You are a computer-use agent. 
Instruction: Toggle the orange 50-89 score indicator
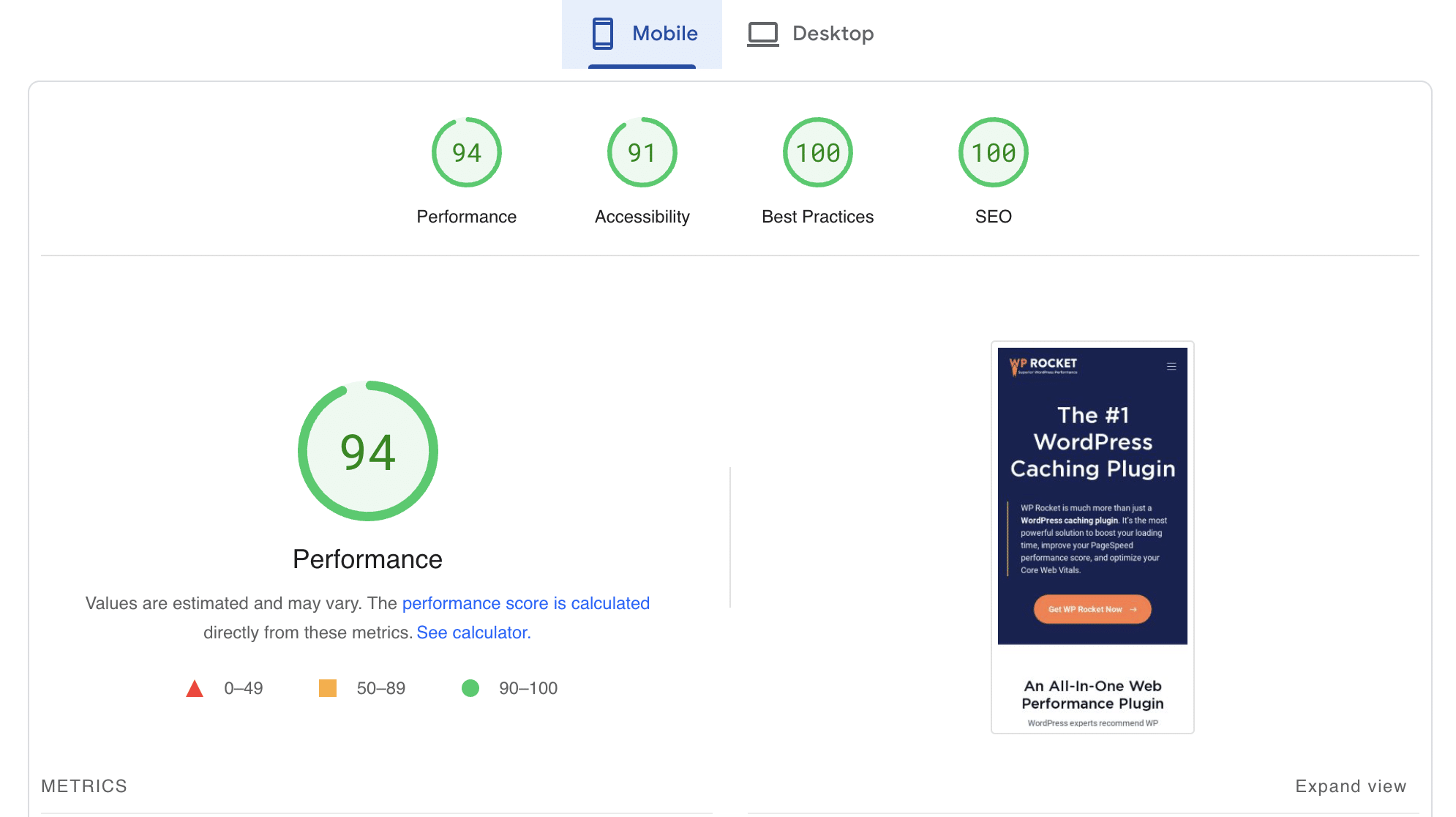tap(329, 688)
